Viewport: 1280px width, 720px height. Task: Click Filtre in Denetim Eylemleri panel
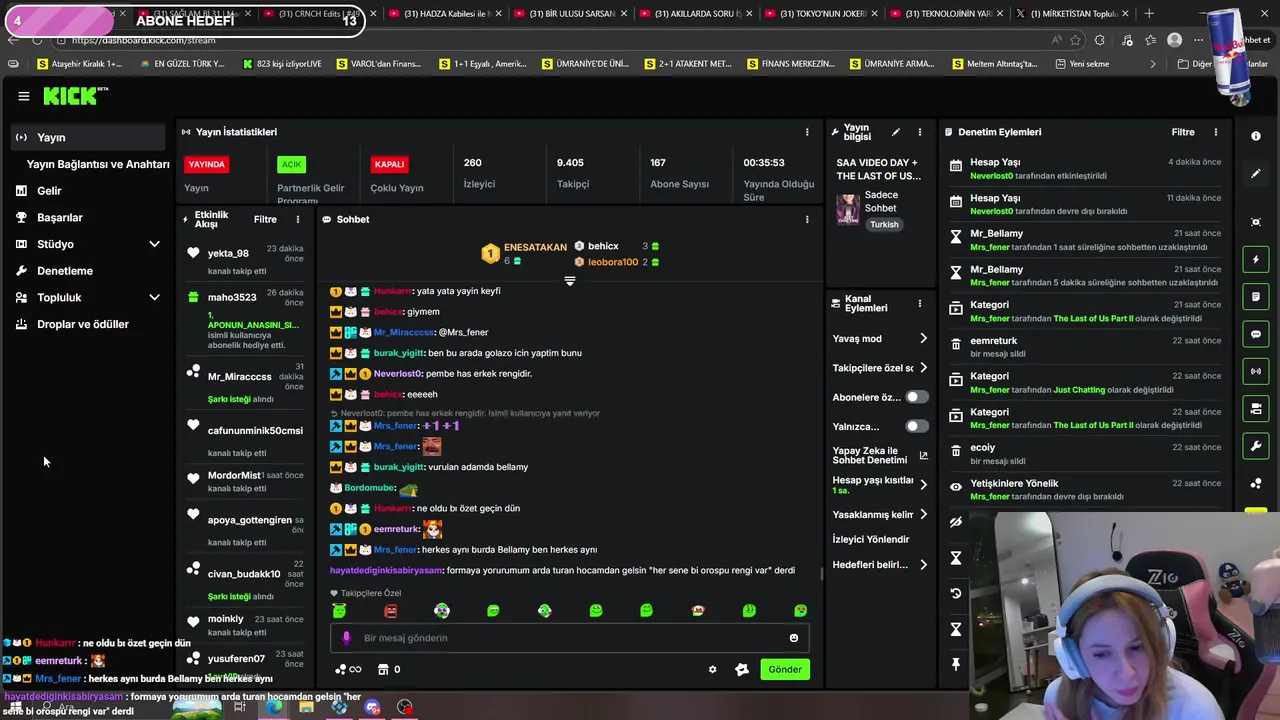pyautogui.click(x=1183, y=132)
